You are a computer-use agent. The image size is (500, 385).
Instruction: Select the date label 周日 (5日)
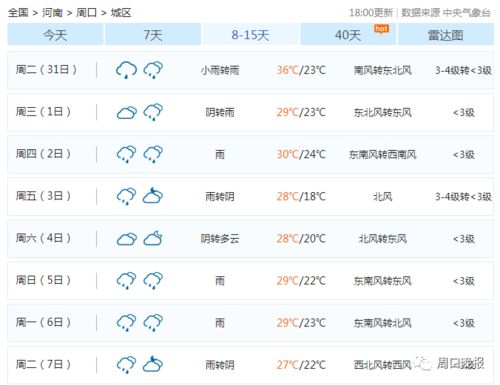[43, 280]
